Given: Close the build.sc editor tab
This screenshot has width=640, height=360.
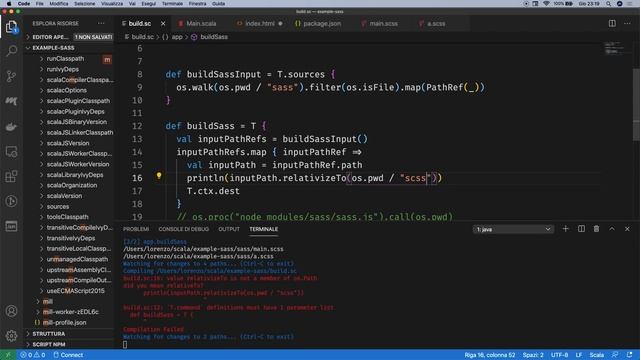Looking at the screenshot, I should click(x=163, y=24).
